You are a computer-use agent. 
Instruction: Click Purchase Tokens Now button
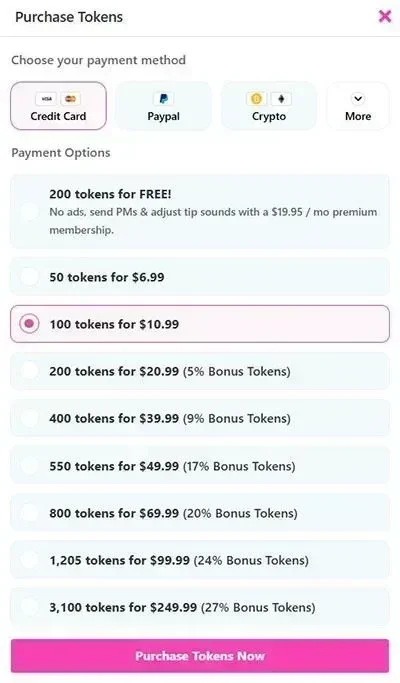(200, 656)
